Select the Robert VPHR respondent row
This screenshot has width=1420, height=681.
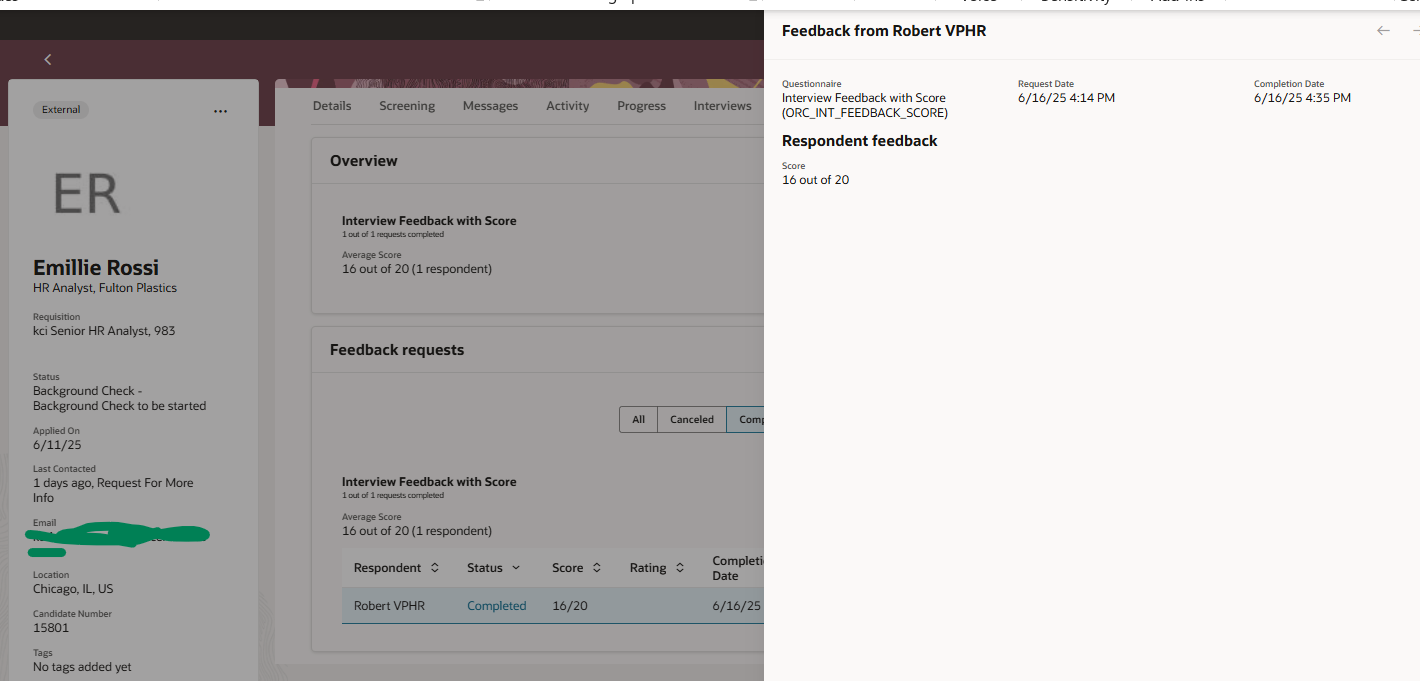tap(389, 605)
